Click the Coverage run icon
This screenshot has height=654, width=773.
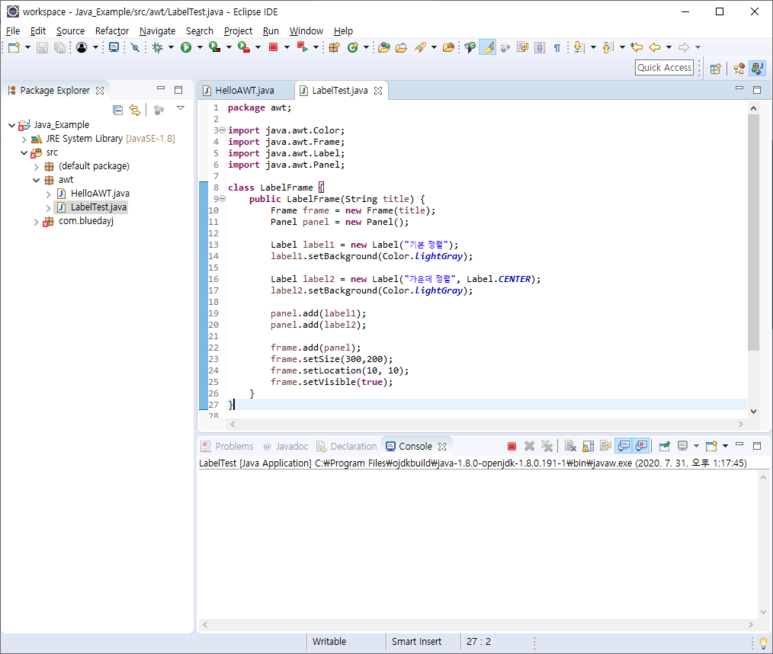coord(214,47)
